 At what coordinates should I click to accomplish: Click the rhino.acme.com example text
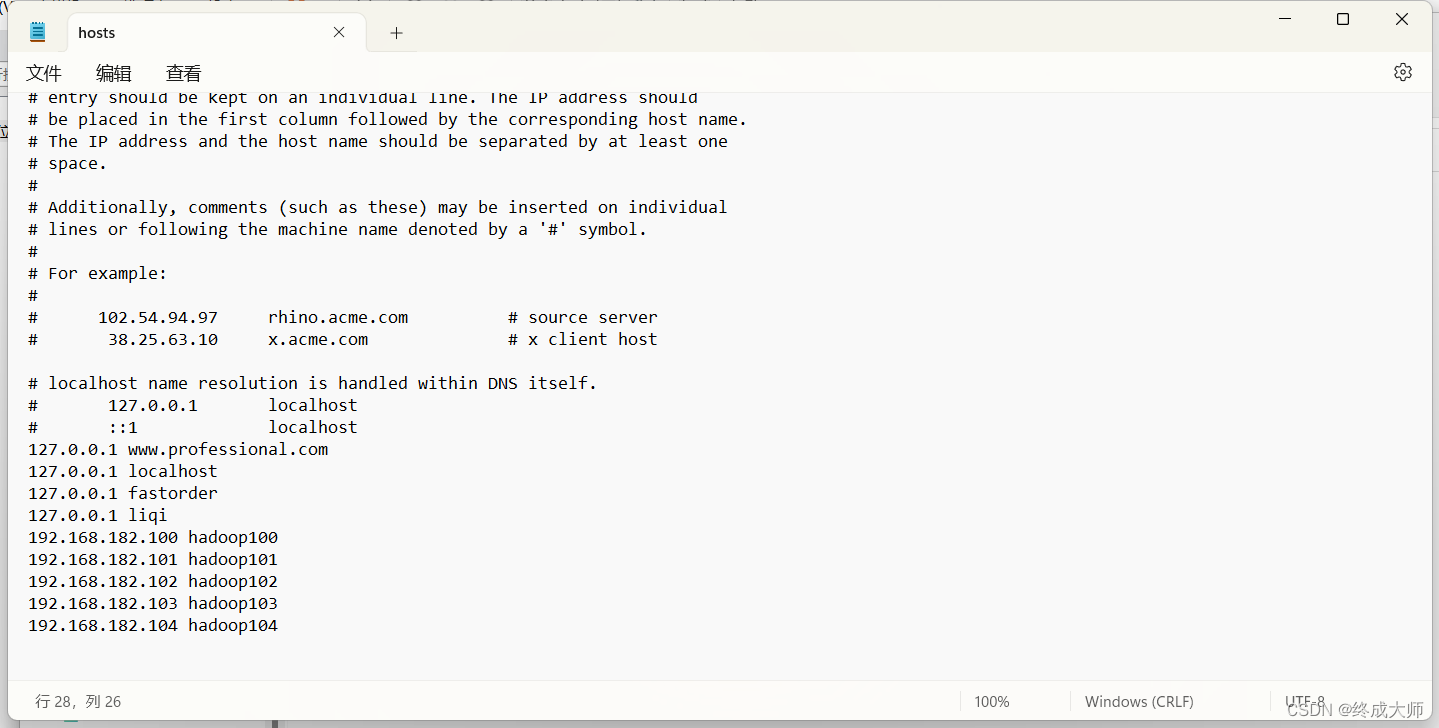tap(338, 317)
